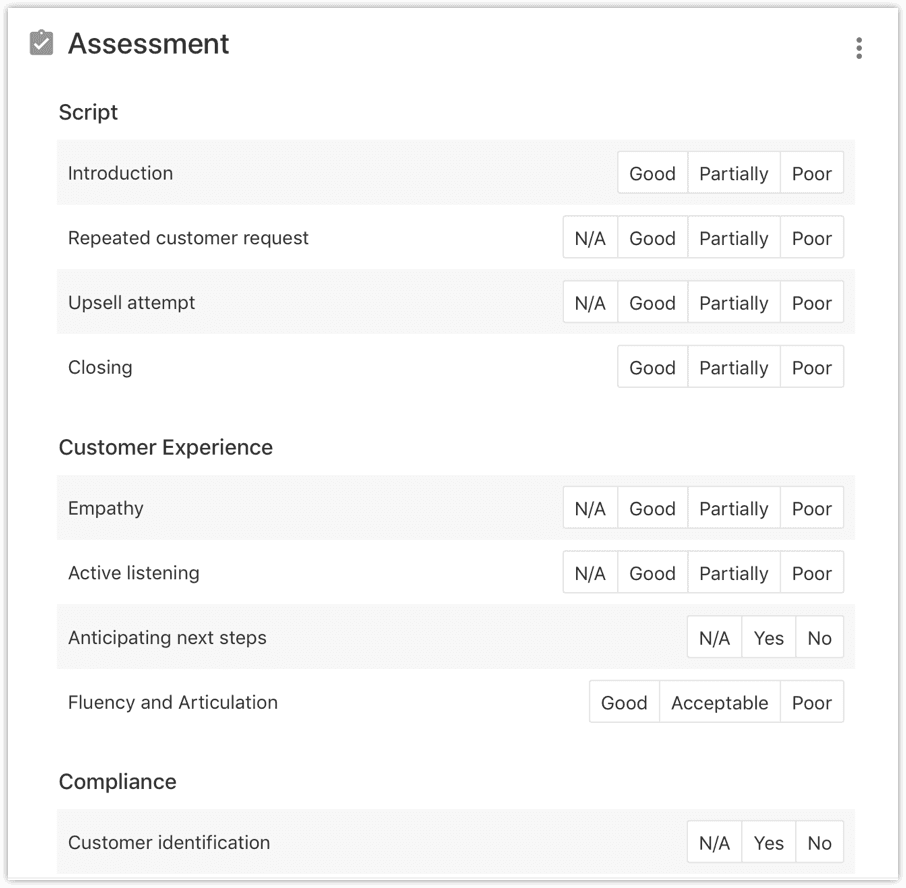Mark Upsell attempt as N/A

(x=590, y=302)
